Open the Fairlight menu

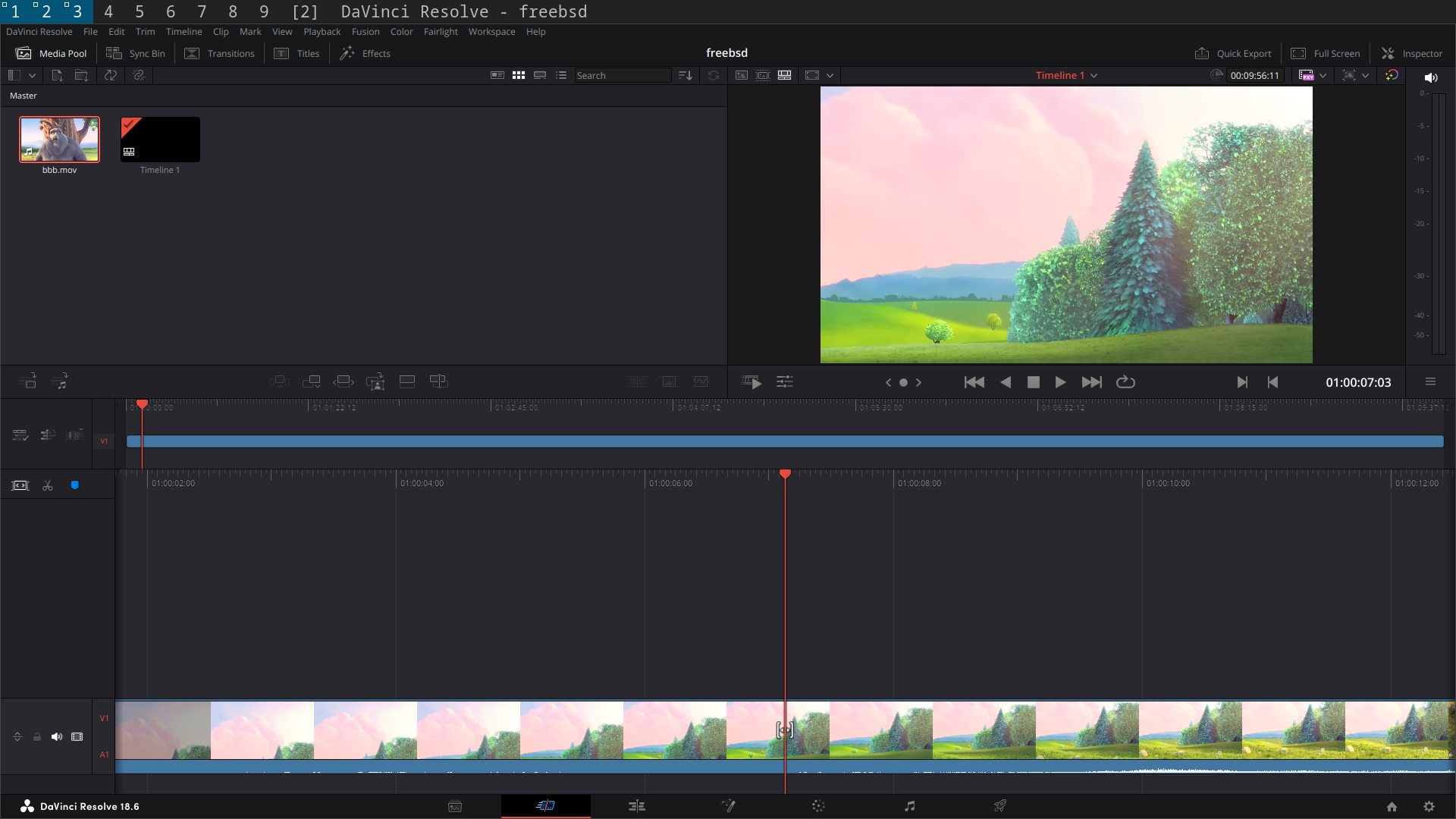coord(441,32)
